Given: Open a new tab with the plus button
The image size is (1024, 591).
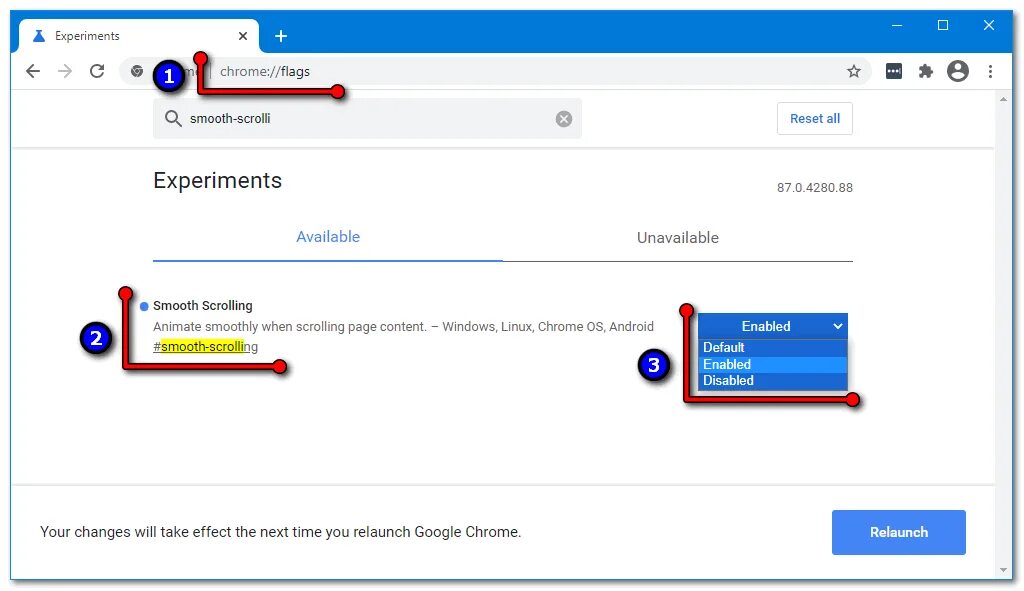Looking at the screenshot, I should [x=281, y=36].
